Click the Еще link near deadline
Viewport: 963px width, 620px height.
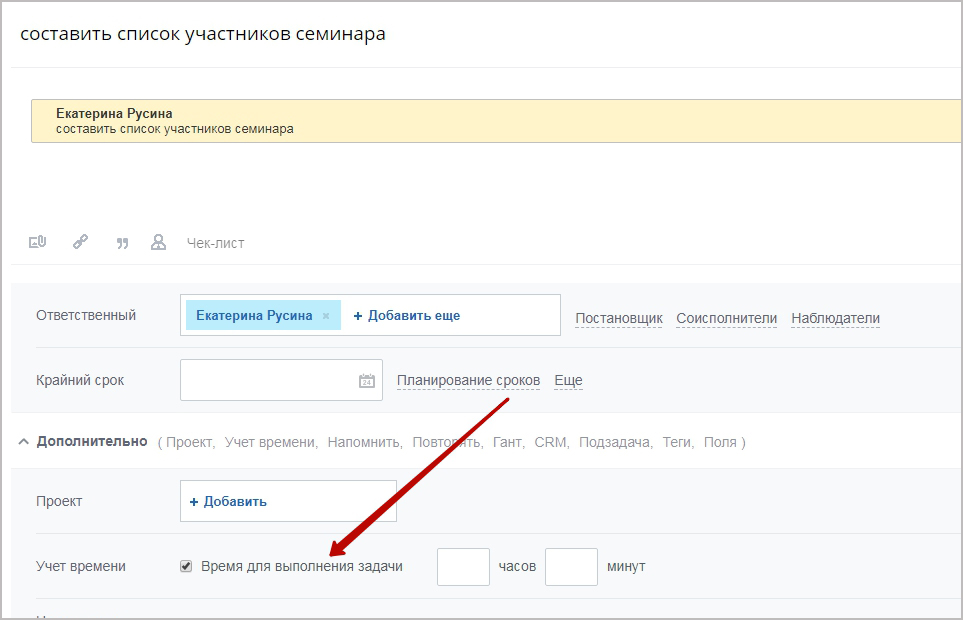pyautogui.click(x=568, y=381)
